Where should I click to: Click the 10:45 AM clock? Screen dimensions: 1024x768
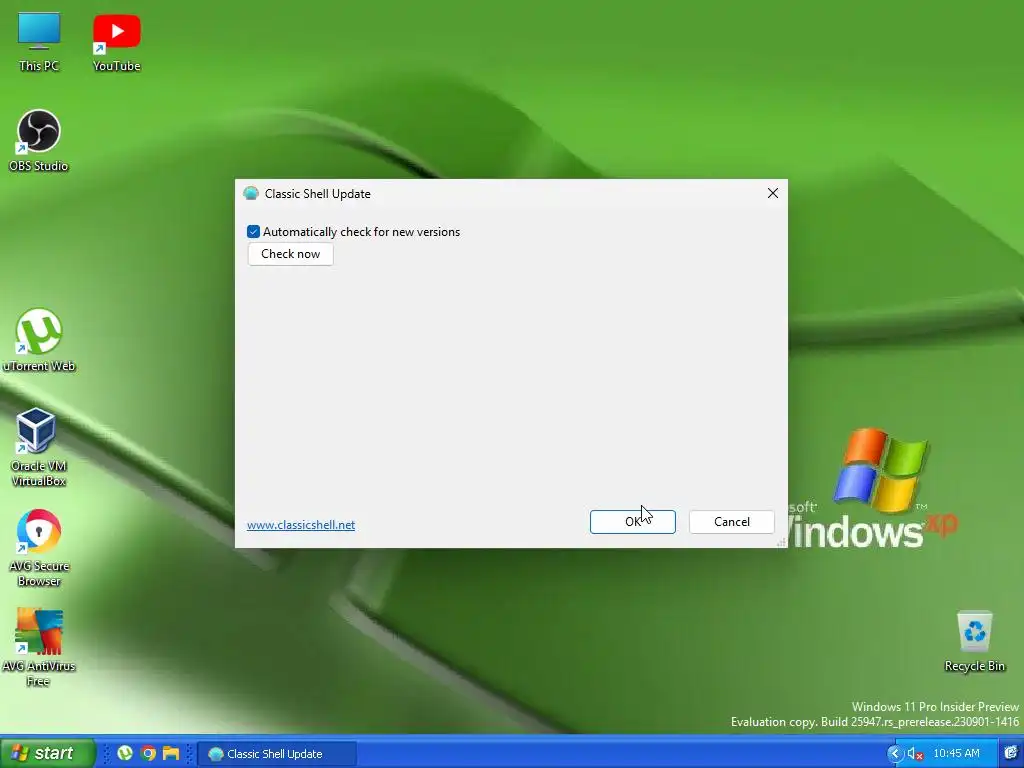(x=957, y=754)
